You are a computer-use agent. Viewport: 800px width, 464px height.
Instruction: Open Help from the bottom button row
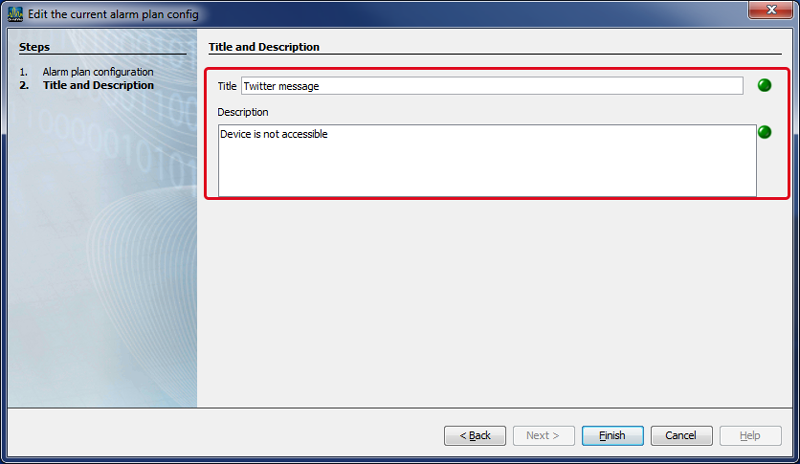[x=750, y=435]
